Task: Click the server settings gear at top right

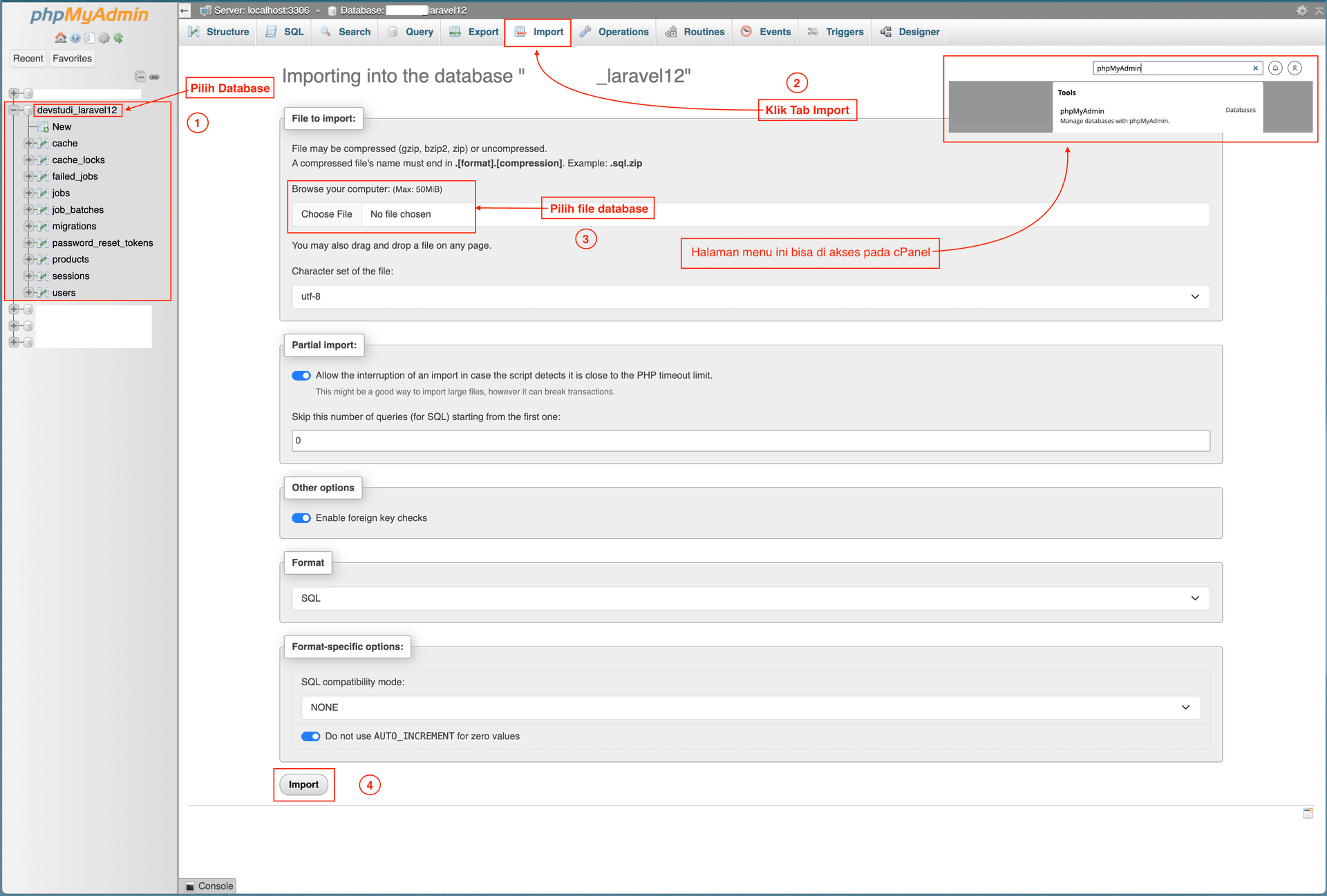Action: click(x=1301, y=10)
